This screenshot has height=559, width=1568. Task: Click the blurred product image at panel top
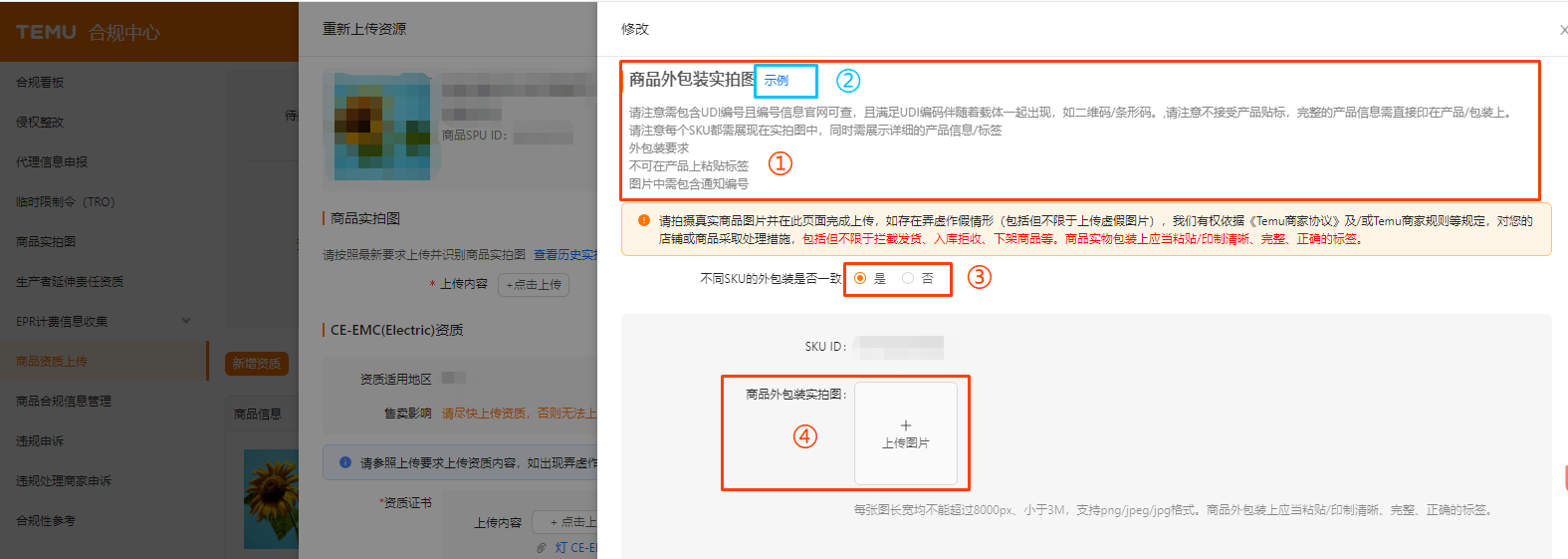(x=376, y=127)
